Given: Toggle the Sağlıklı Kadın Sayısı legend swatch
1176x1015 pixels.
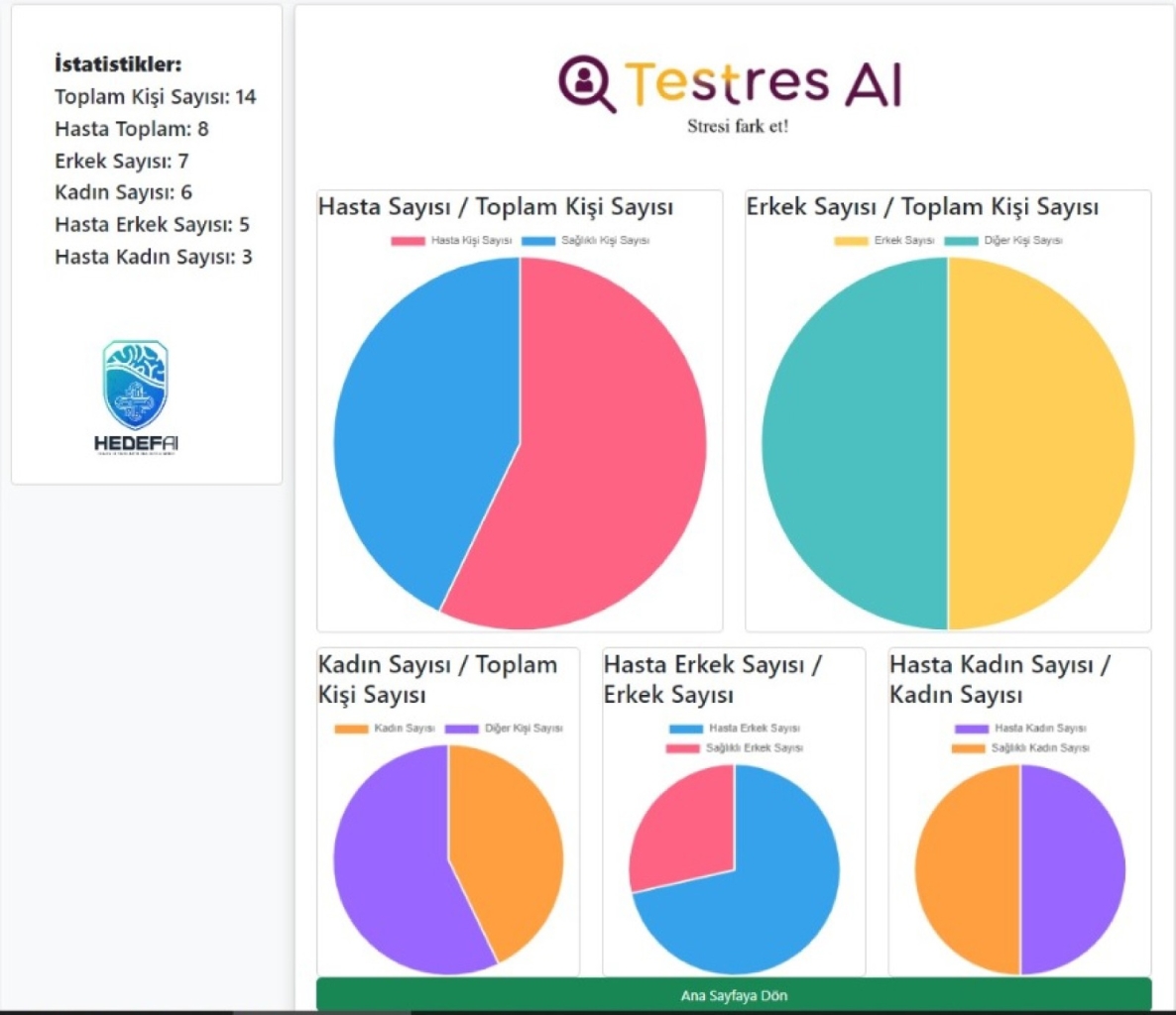Looking at the screenshot, I should pyautogui.click(x=968, y=748).
